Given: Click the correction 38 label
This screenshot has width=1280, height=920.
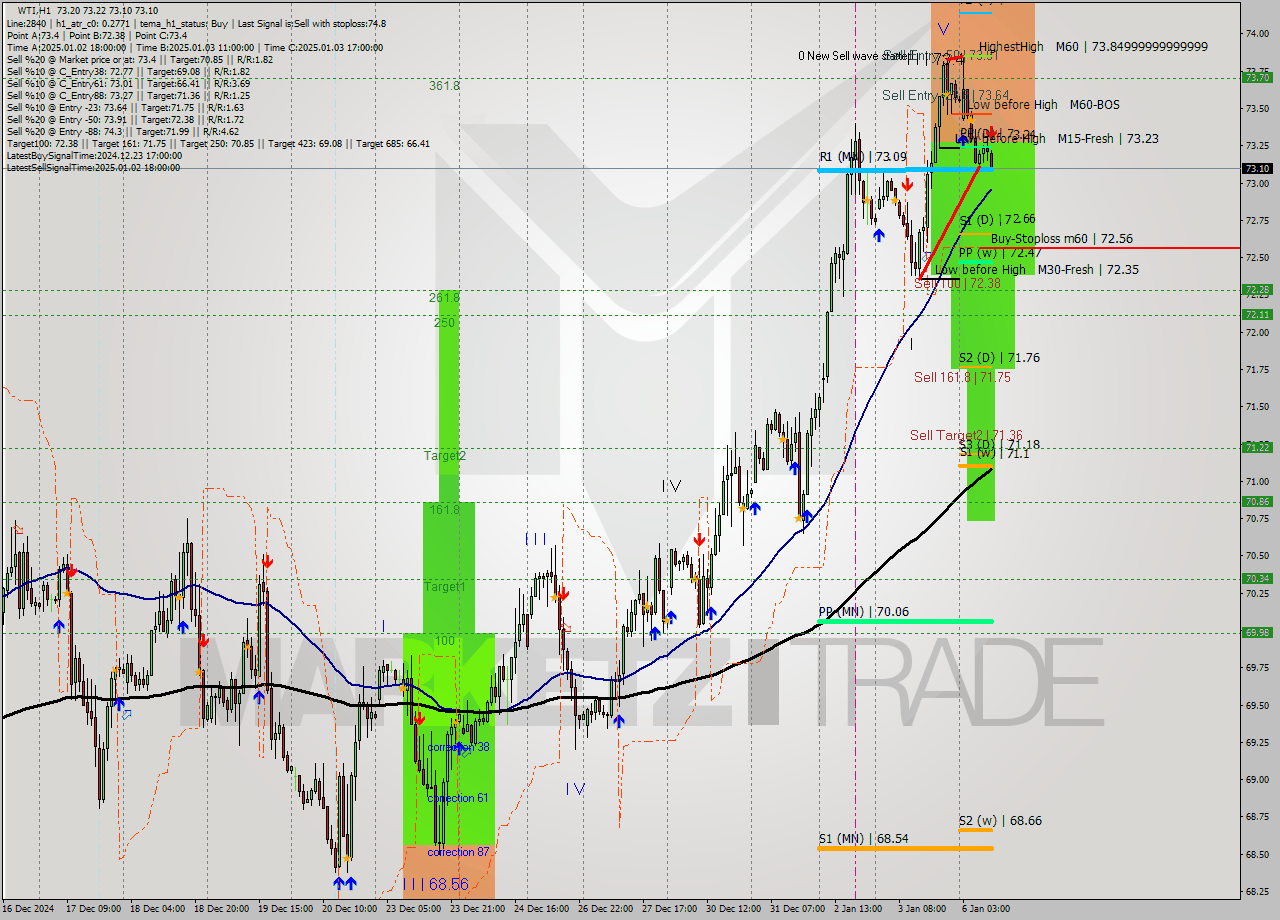Looking at the screenshot, I should [x=458, y=747].
